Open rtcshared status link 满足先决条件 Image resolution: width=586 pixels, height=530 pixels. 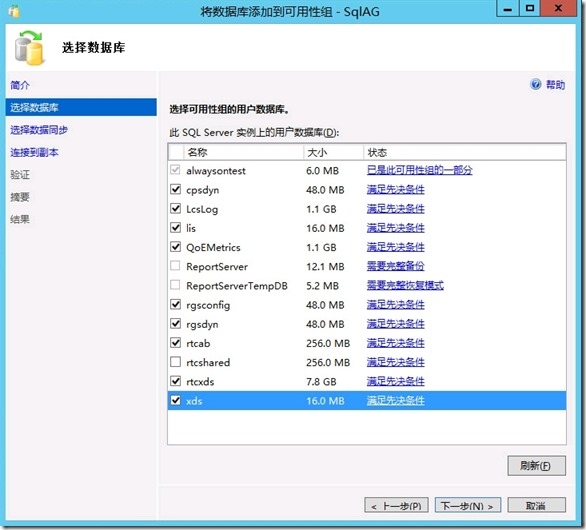tap(395, 362)
